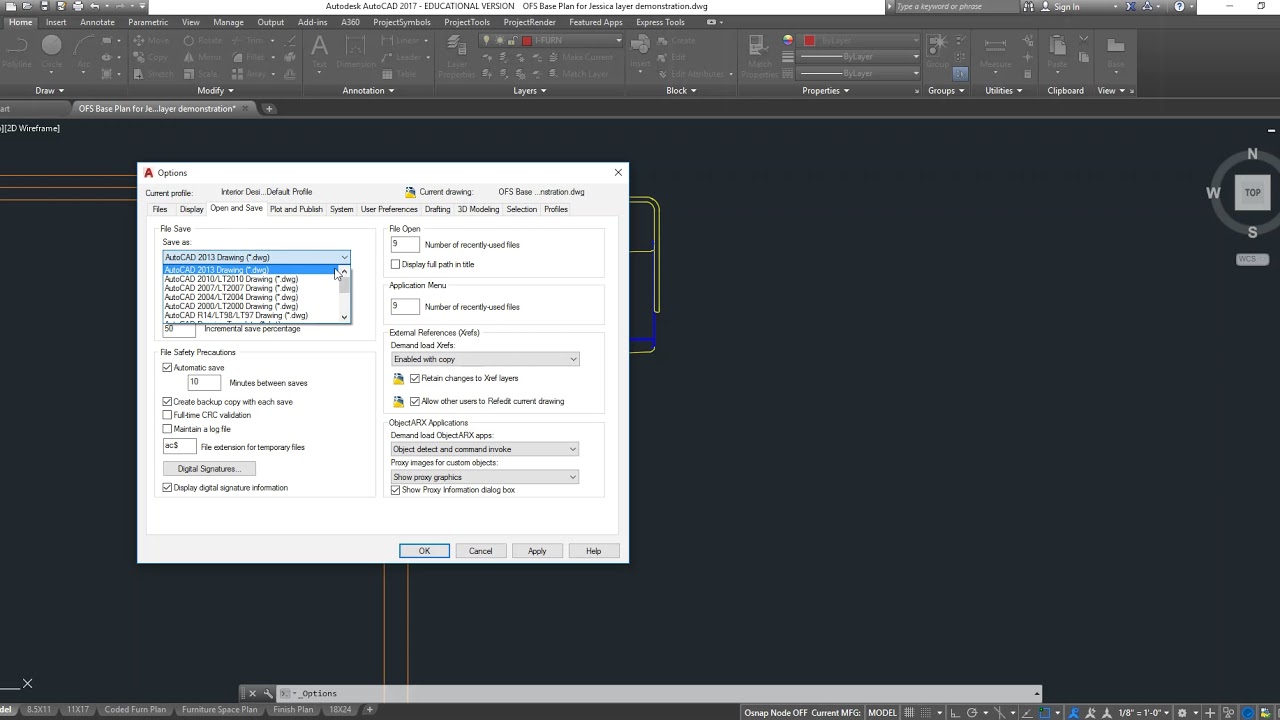Toggle Show Proxy Information dialog box

(396, 490)
